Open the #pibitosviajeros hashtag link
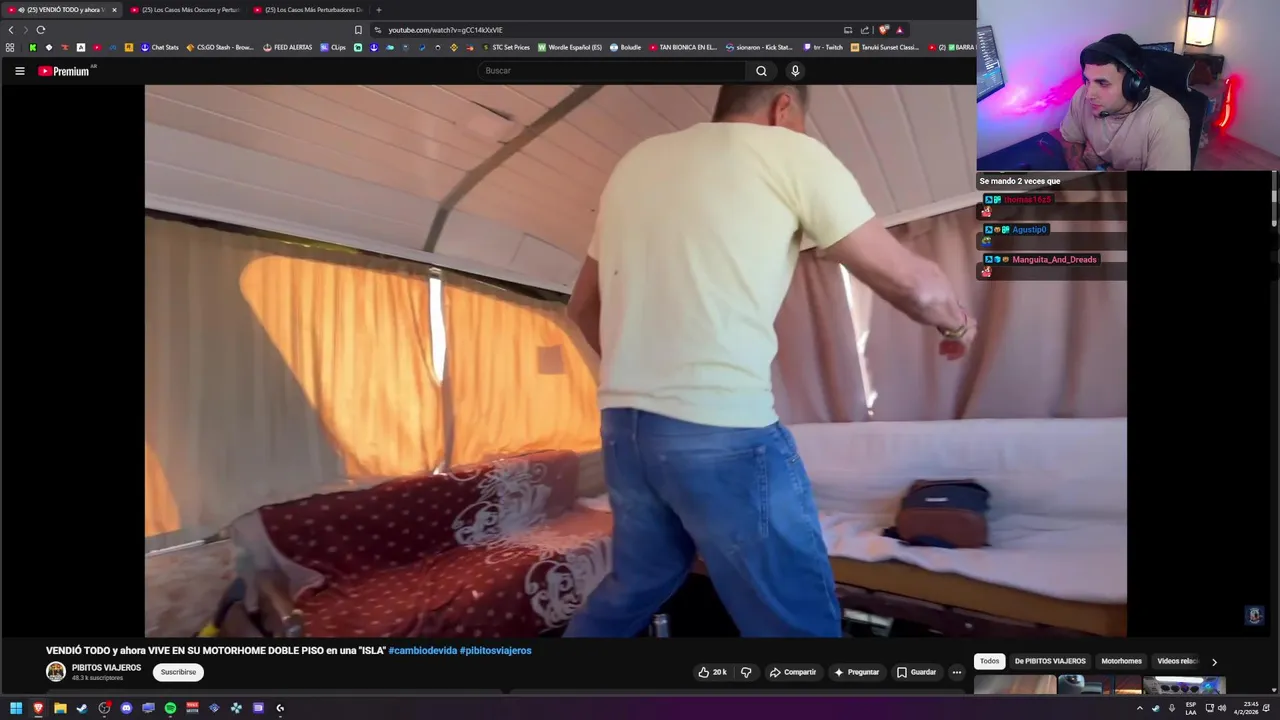Image resolution: width=1280 pixels, height=720 pixels. coord(495,650)
